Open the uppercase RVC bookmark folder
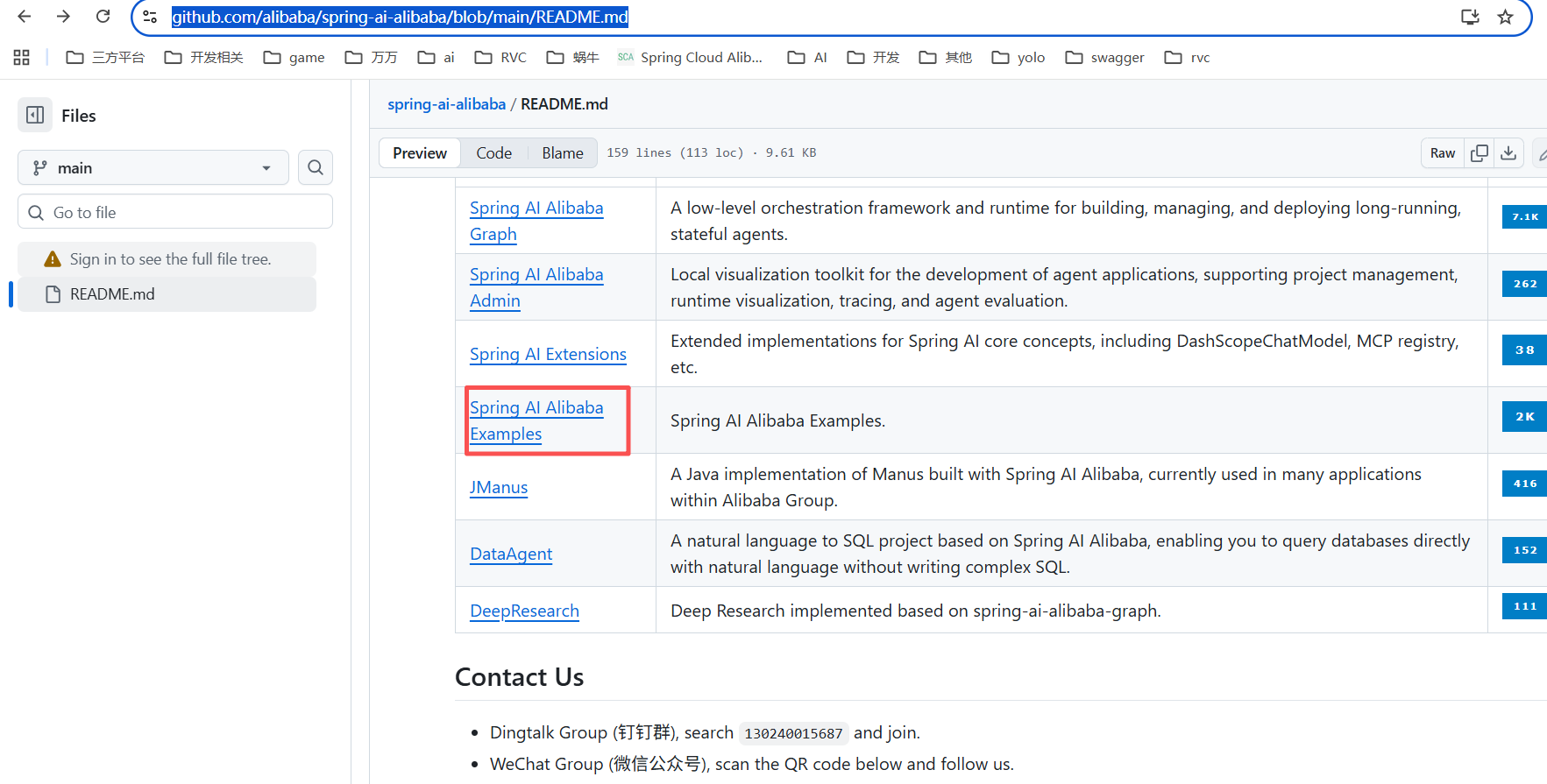This screenshot has width=1547, height=784. pyautogui.click(x=500, y=58)
